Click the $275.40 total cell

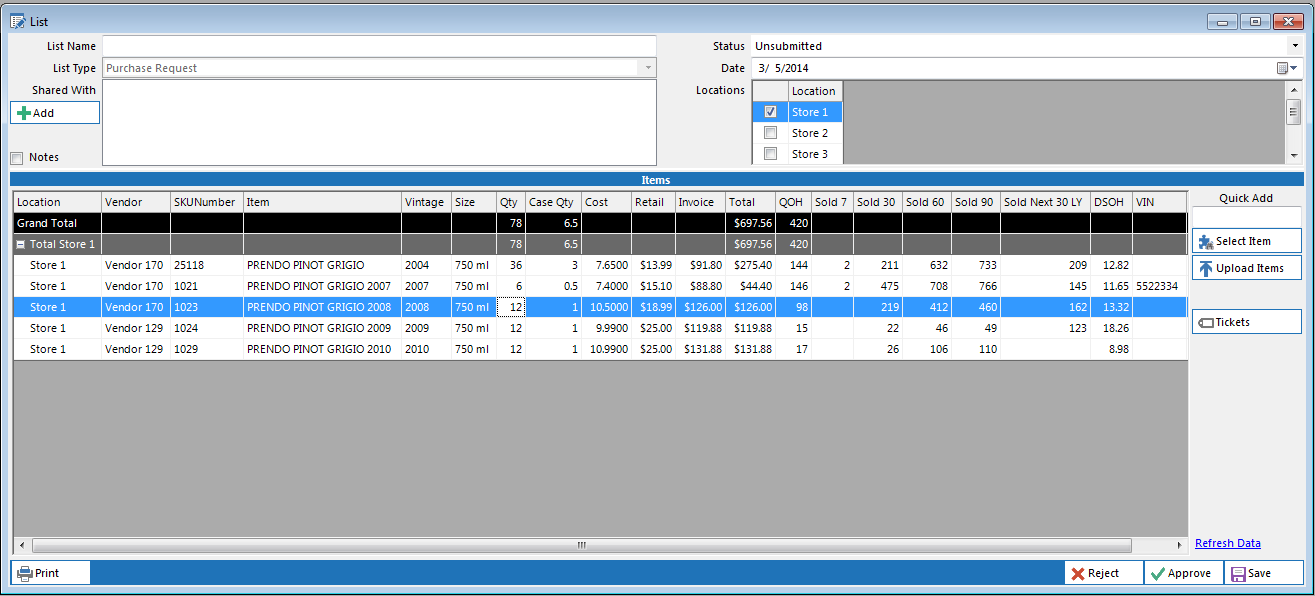click(750, 265)
